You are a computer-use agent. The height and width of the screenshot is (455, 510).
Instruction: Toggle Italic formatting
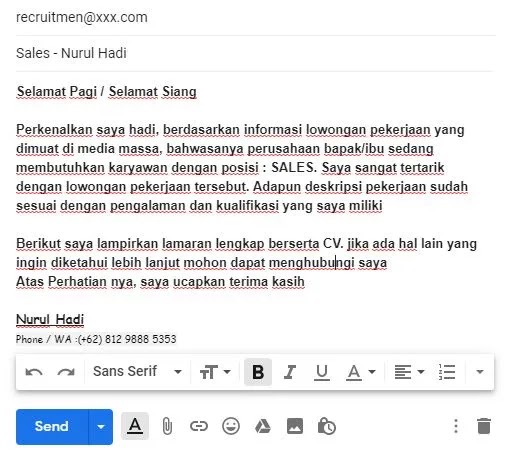tap(290, 372)
